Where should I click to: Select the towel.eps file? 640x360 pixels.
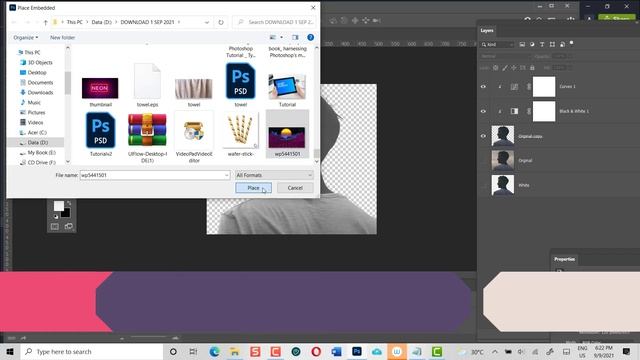click(147, 85)
